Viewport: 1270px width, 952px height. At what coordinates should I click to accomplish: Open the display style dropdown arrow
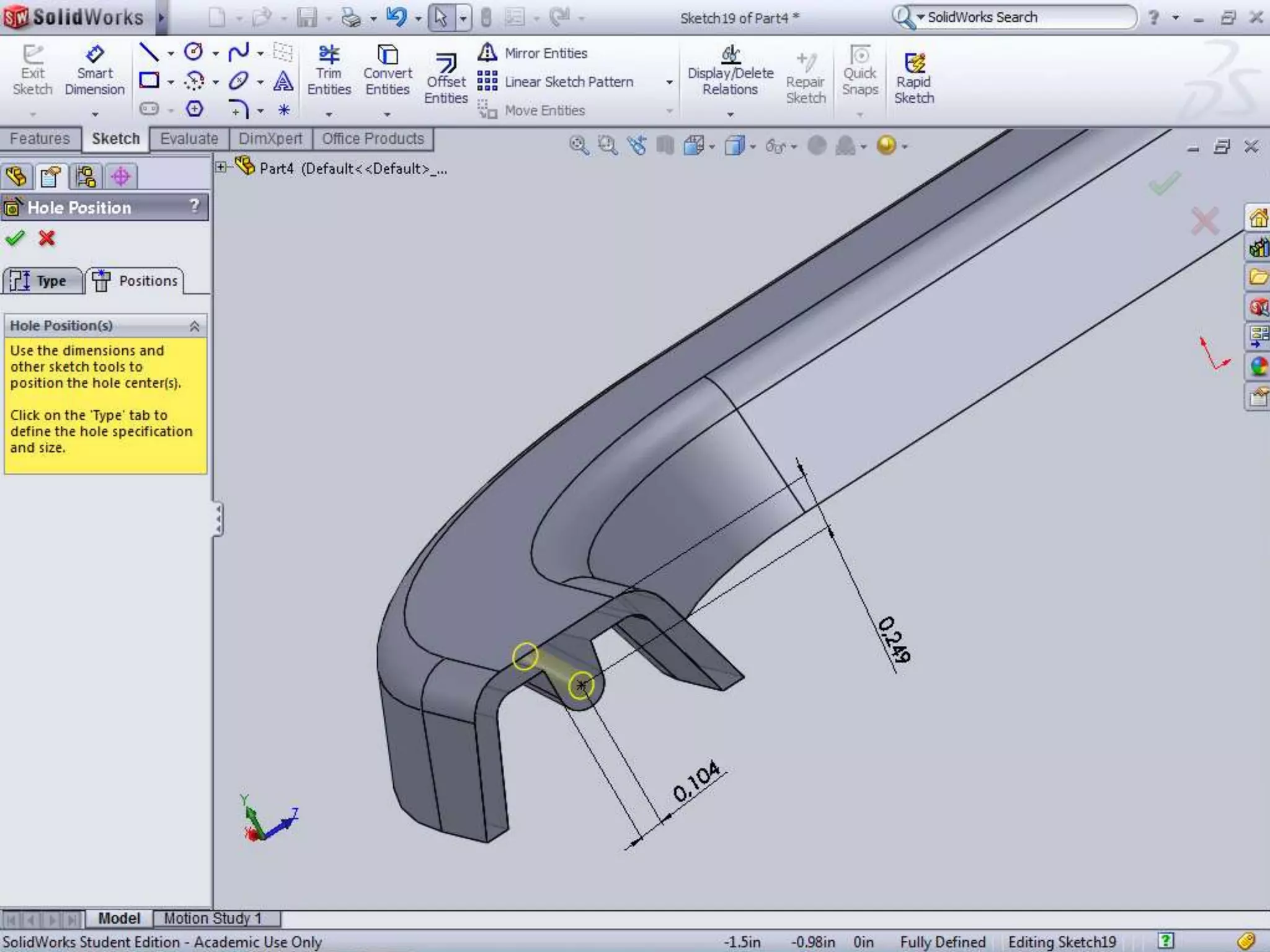click(753, 147)
